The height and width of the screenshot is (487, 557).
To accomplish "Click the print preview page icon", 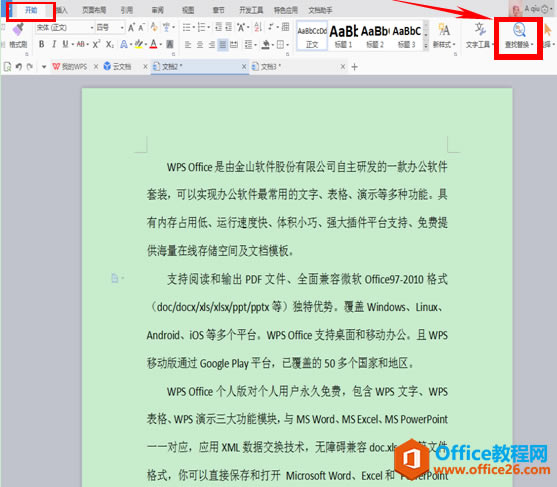I will point(7,66).
